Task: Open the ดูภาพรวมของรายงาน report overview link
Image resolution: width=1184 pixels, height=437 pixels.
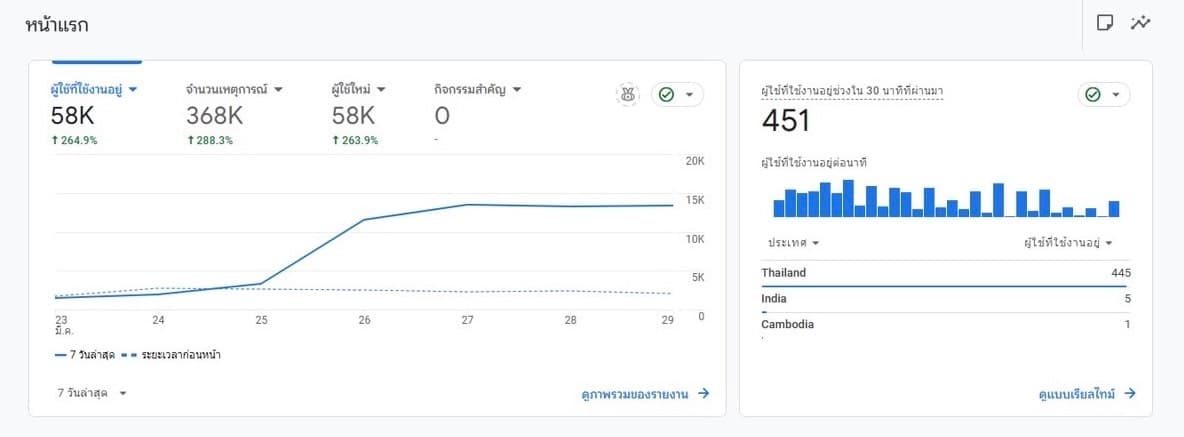Action: pos(637,394)
